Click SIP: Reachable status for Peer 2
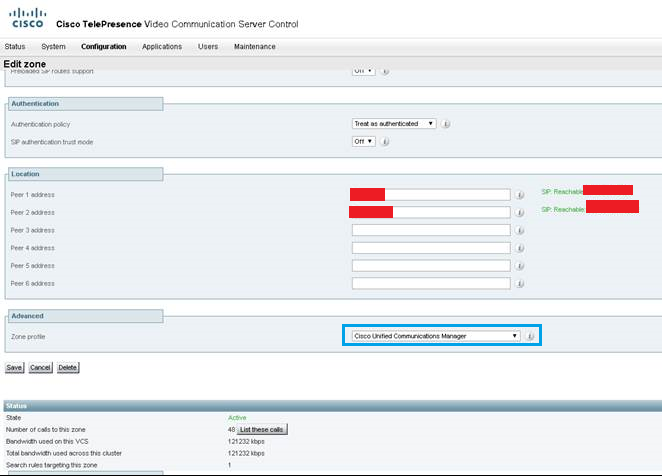Image resolution: width=662 pixels, height=476 pixels. (563, 209)
